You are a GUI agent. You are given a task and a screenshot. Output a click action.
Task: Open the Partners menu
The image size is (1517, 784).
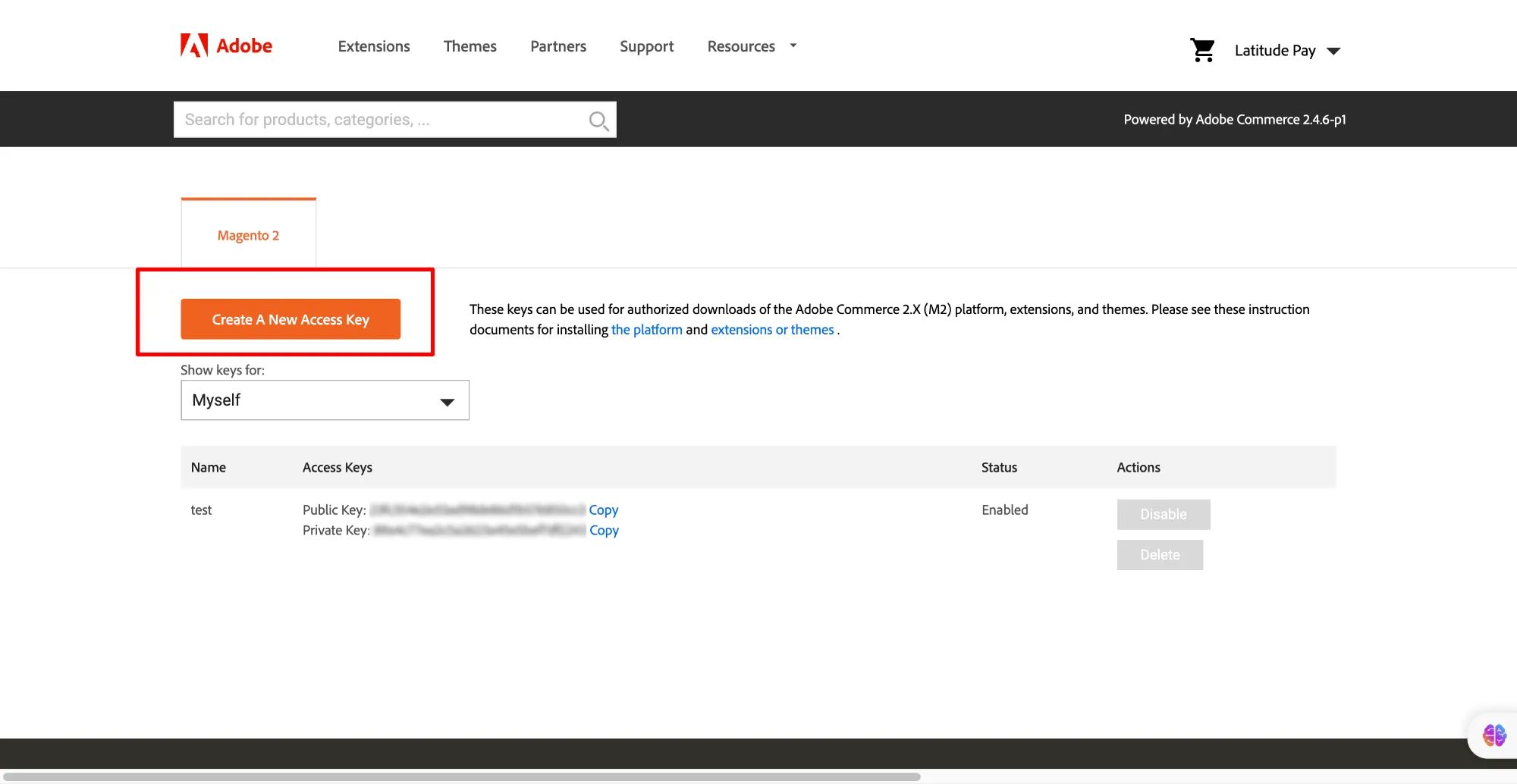click(558, 46)
